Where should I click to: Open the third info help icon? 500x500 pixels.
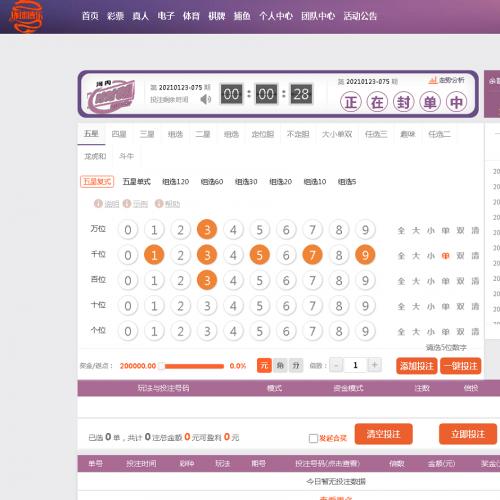[159, 203]
